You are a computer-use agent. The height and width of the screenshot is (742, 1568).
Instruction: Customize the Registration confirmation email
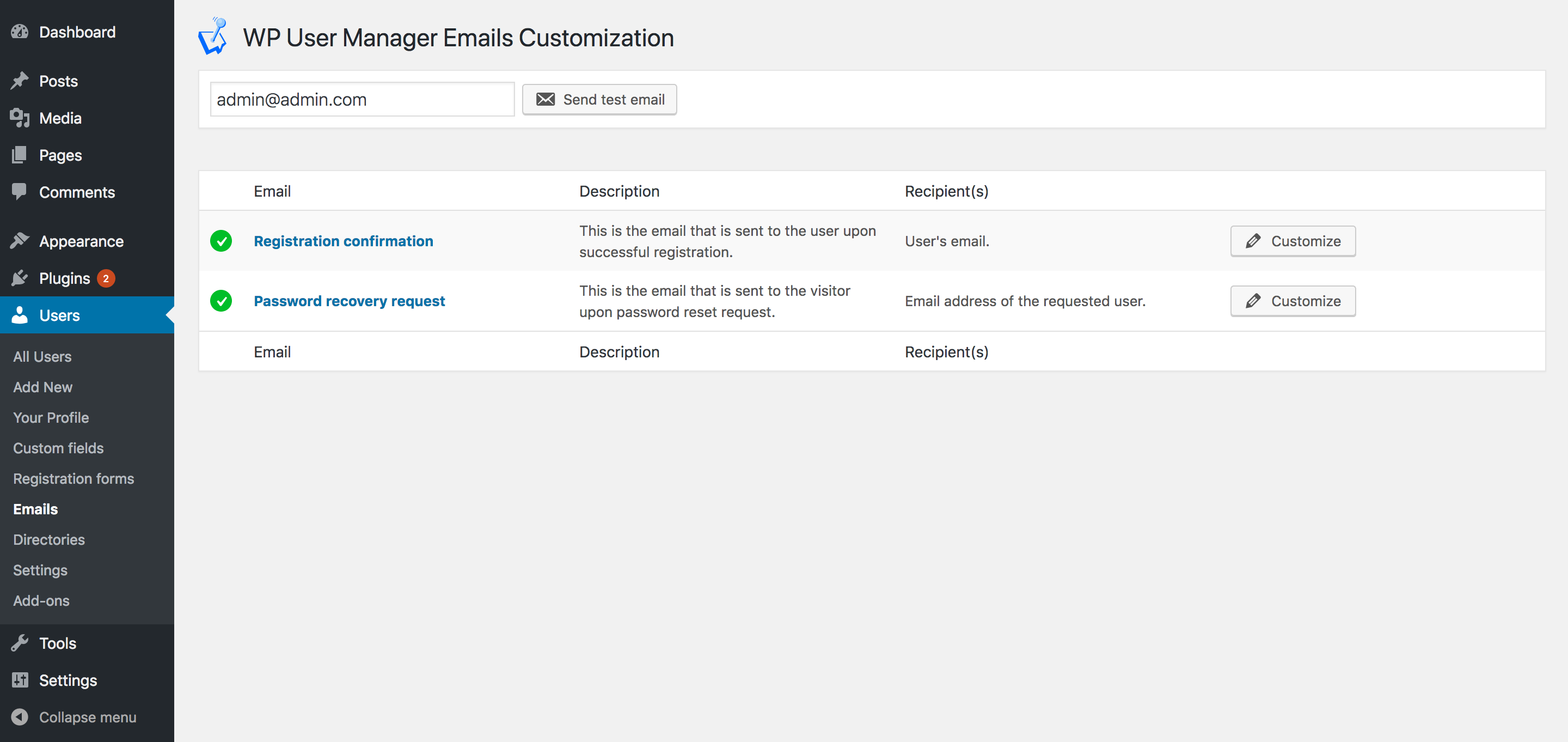click(x=1293, y=241)
